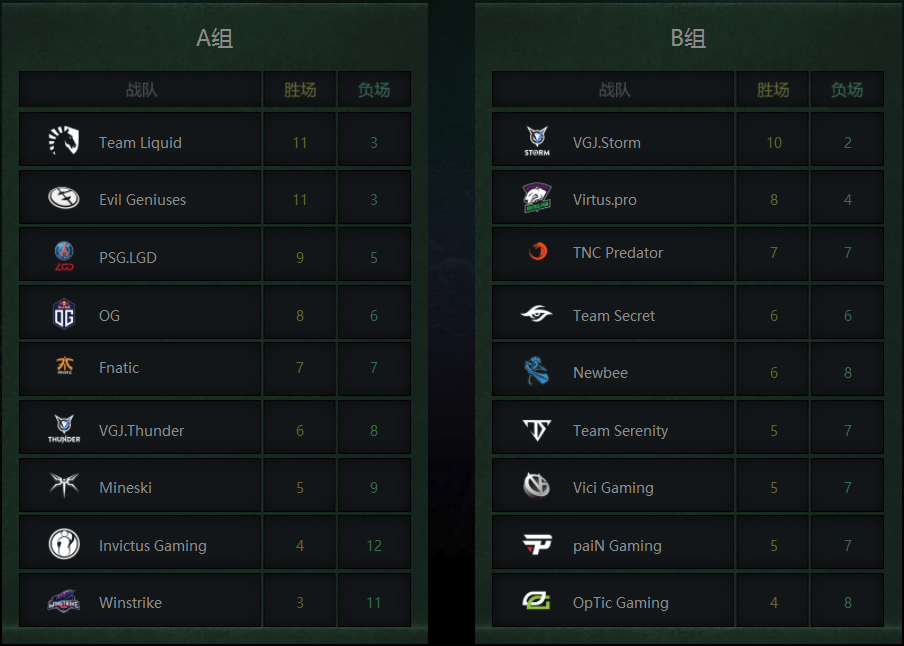Open the Winstrike team logo
The image size is (904, 646).
pyautogui.click(x=63, y=601)
